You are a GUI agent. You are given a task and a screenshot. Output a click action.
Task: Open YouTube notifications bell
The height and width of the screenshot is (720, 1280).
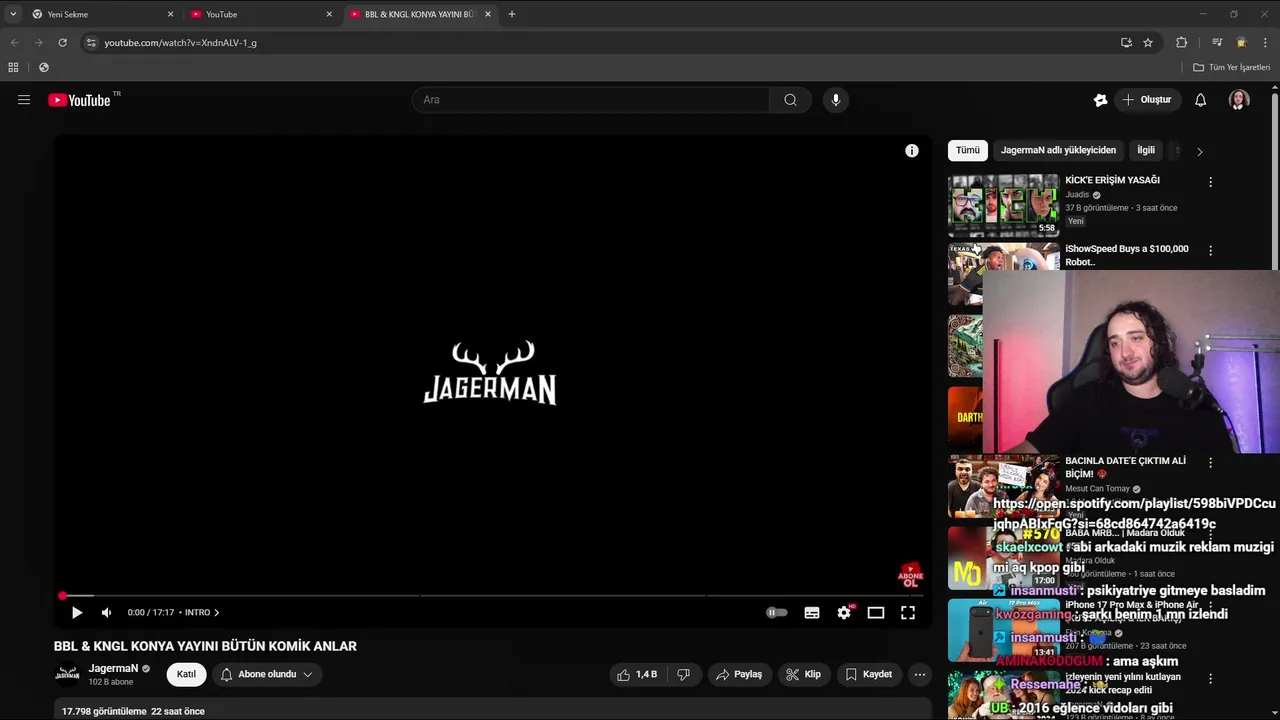coord(1201,100)
